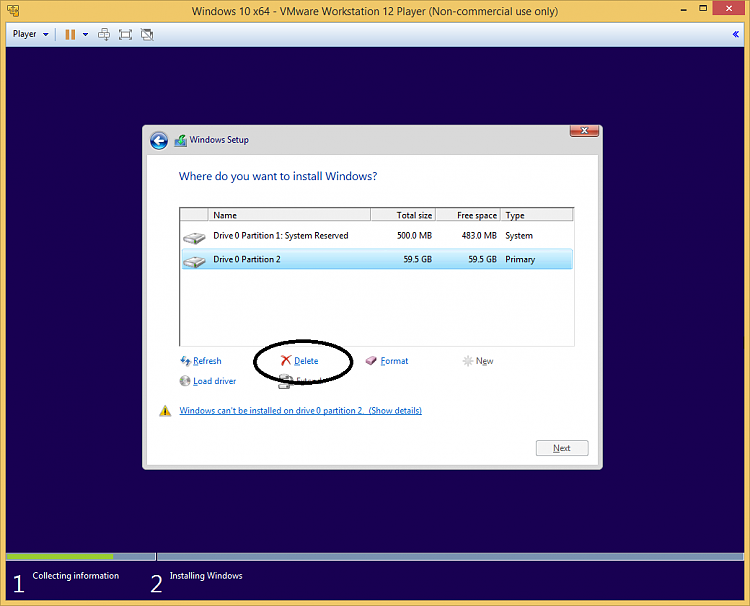Collapse the VMware toolbar with double chevron

point(736,34)
